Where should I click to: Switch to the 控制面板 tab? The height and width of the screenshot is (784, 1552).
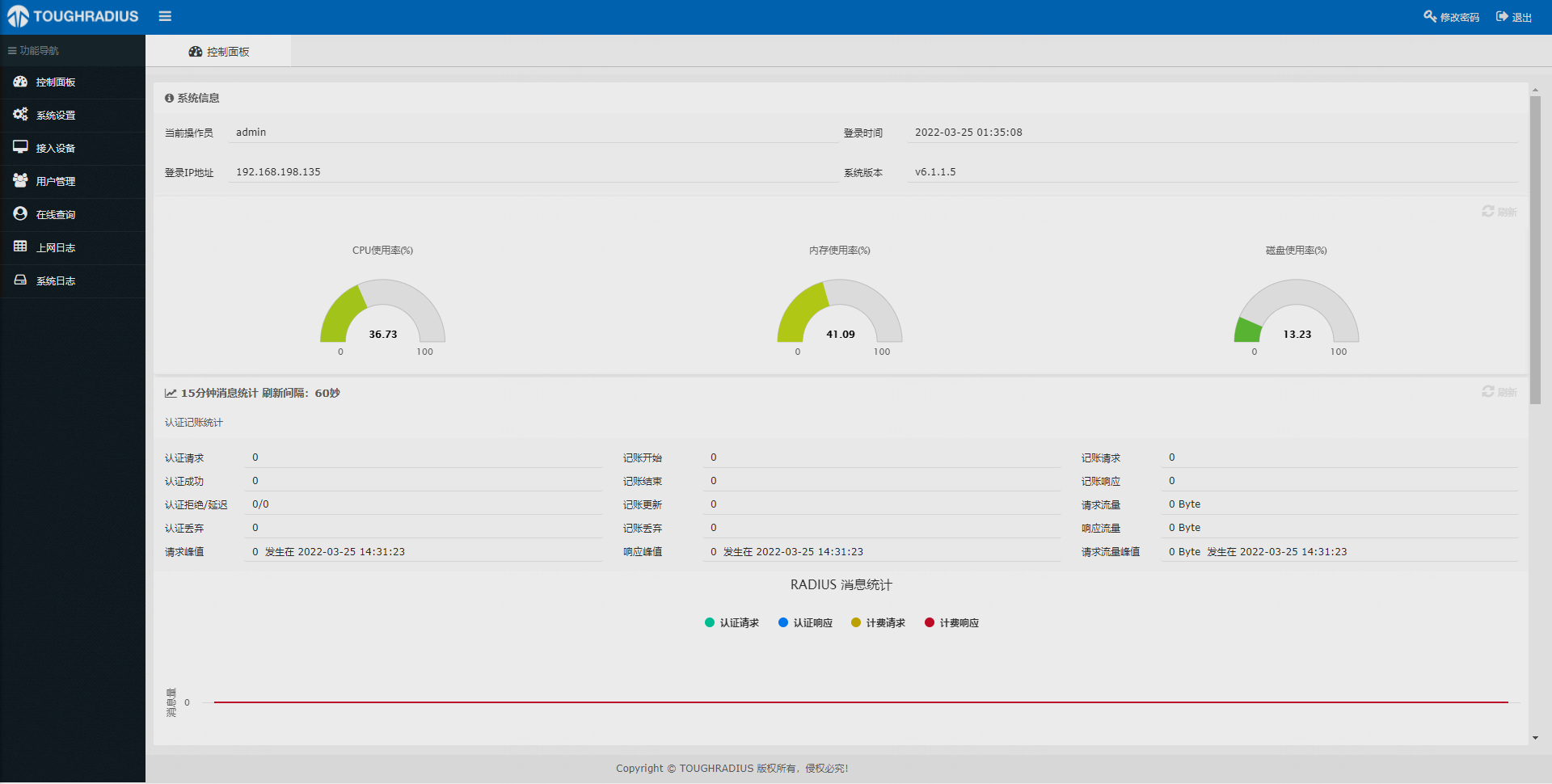point(219,51)
